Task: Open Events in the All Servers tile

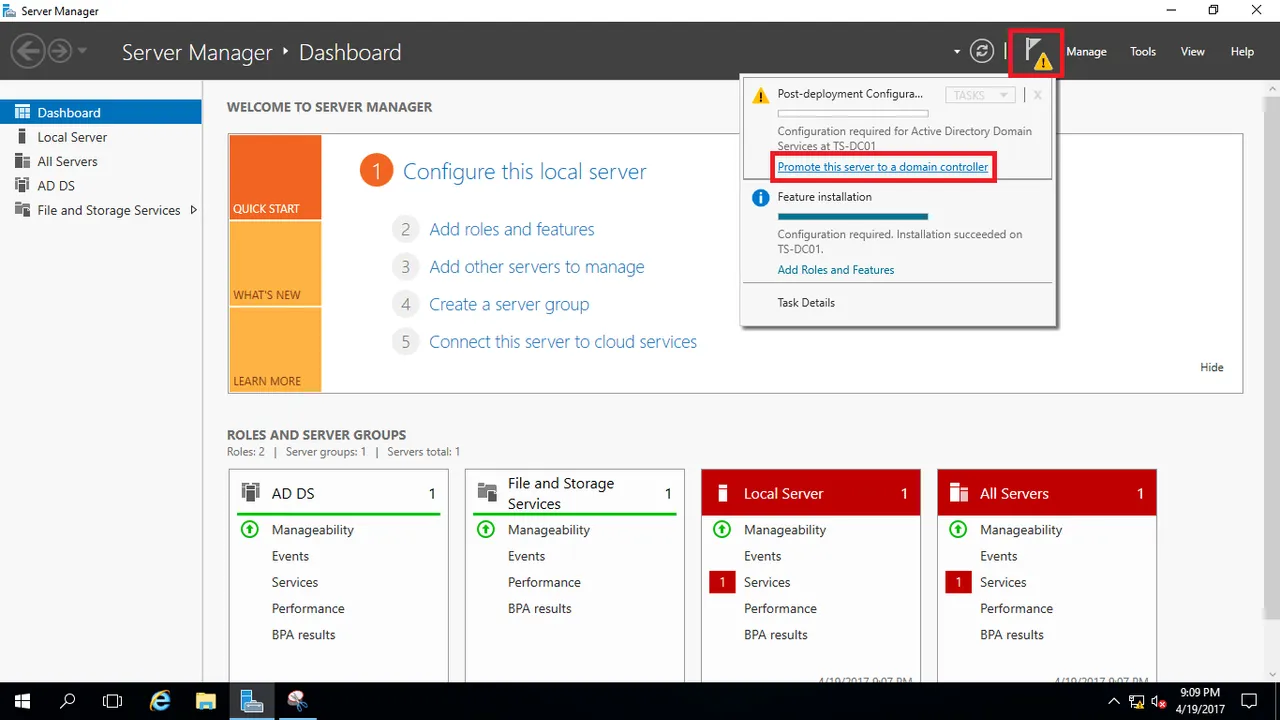Action: (998, 556)
